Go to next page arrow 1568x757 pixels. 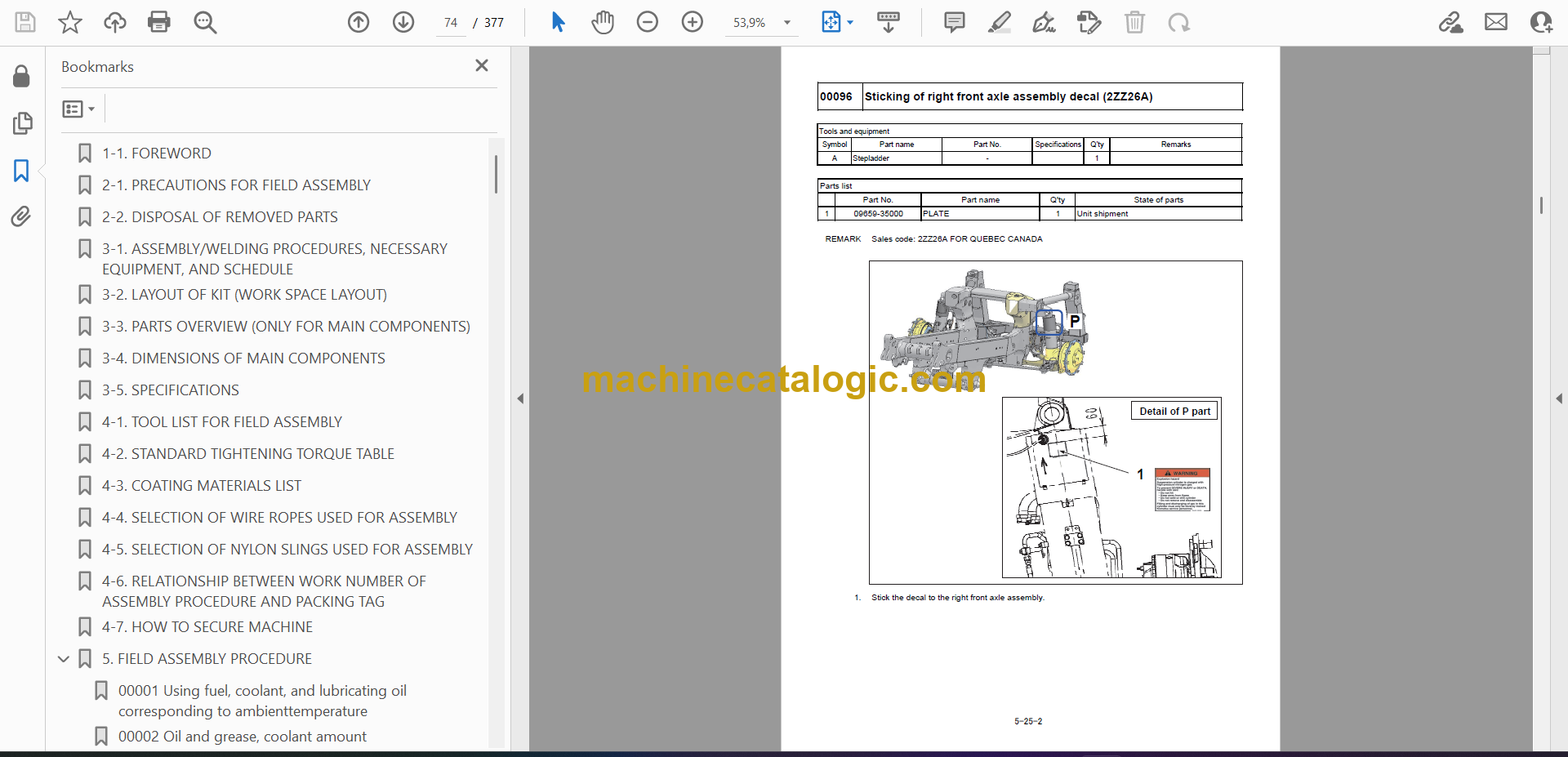[403, 22]
